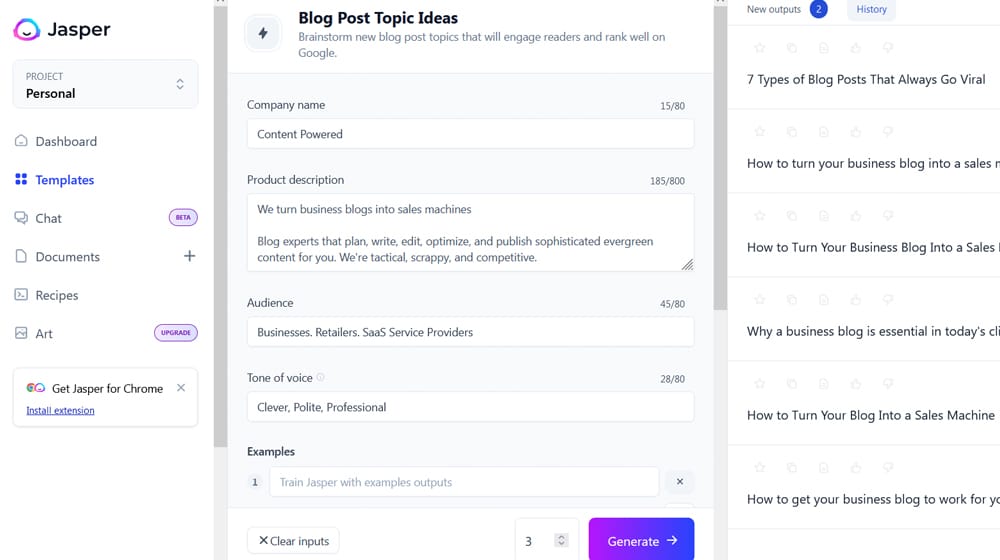1000x560 pixels.
Task: Dismiss the Get Jasper for Chrome banner
Action: 181,388
